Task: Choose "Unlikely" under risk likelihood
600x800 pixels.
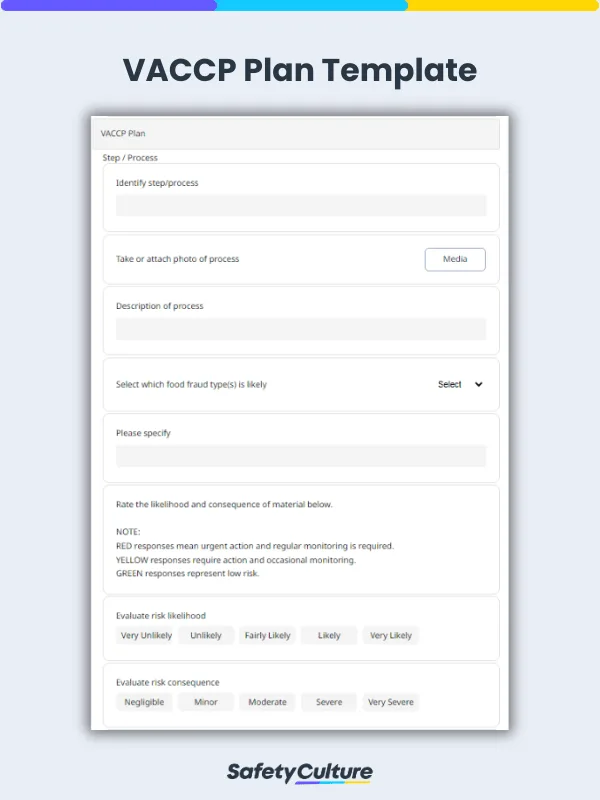Action: (206, 635)
